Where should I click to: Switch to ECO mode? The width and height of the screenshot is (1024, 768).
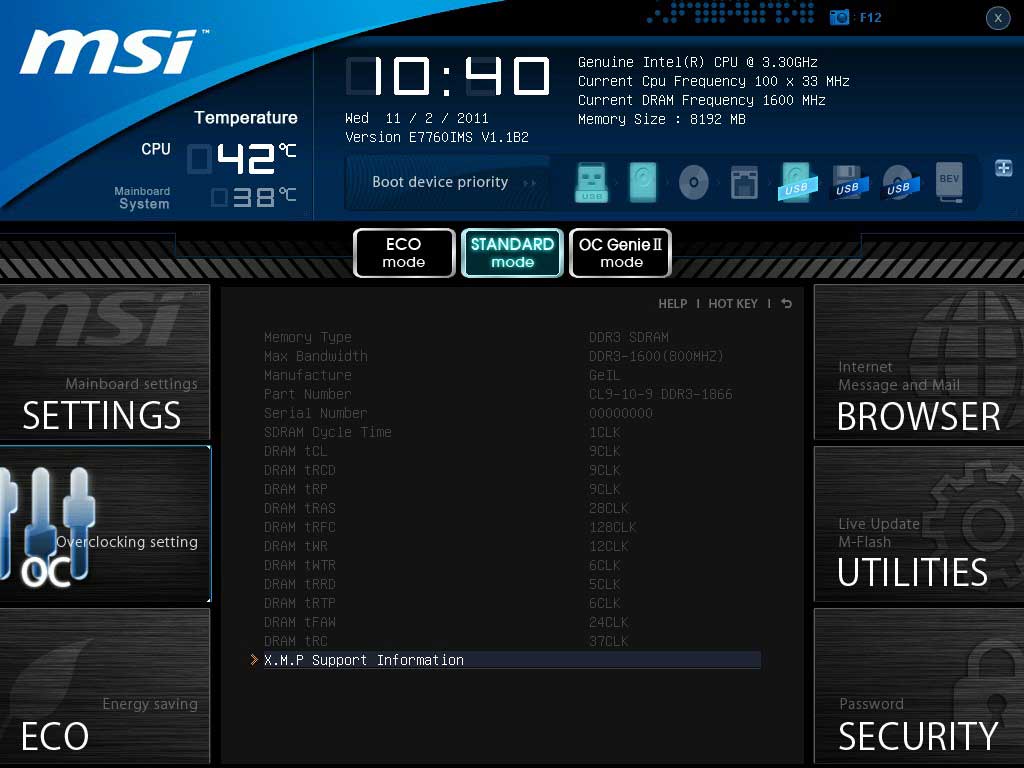[x=404, y=253]
